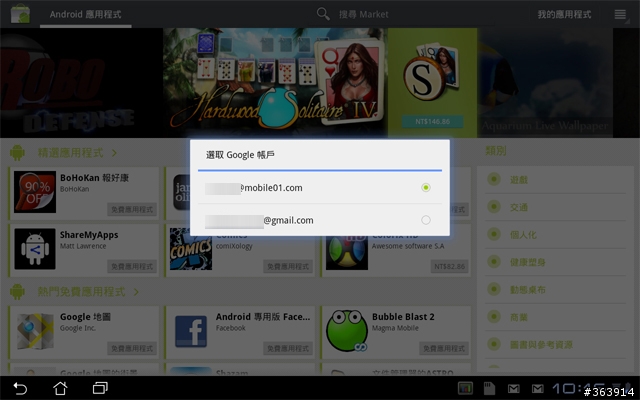Open ShareMyApps app title

89,235
